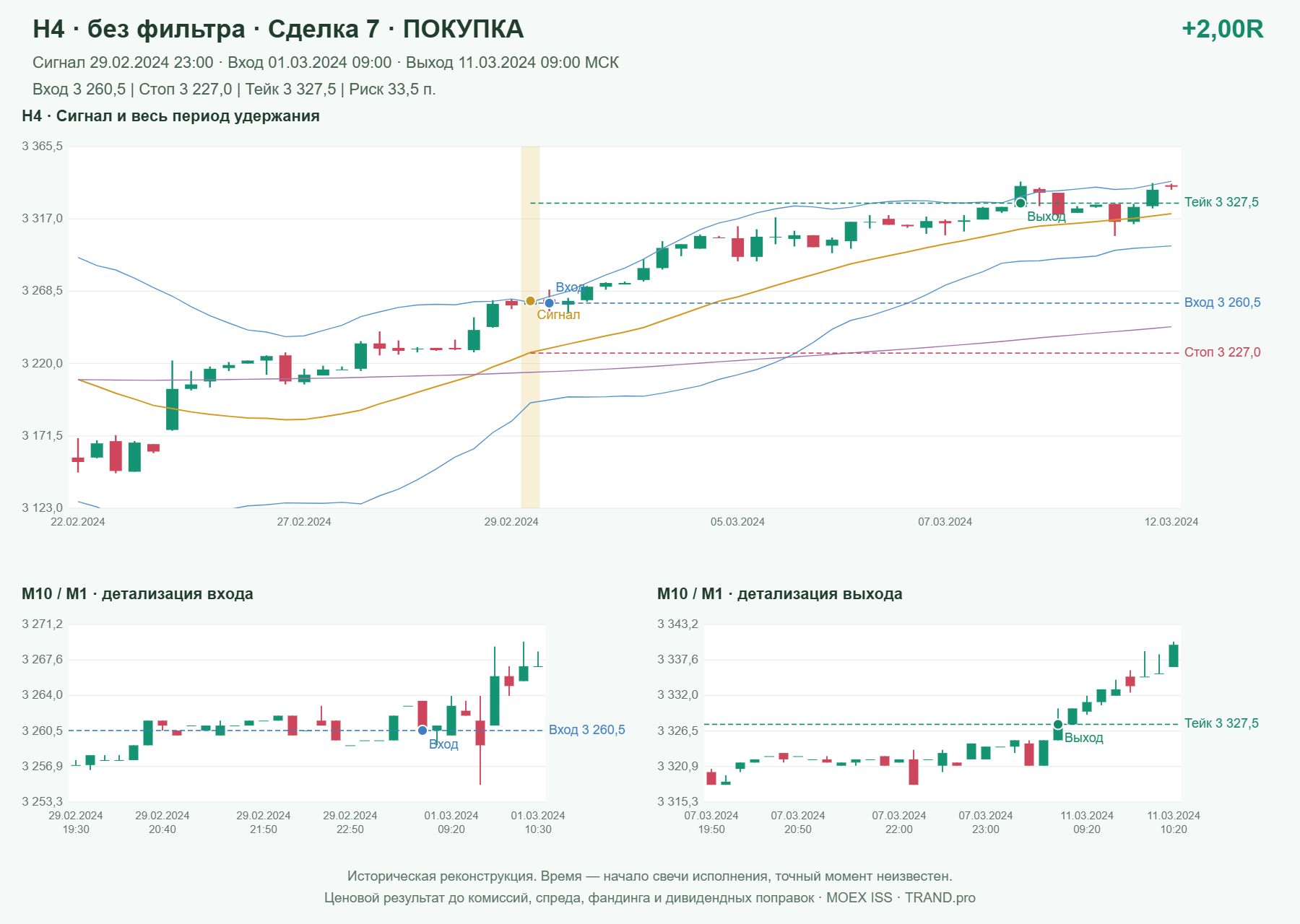
Task: Click axis price 3 220,0 on H4 chart
Action: 43,364
